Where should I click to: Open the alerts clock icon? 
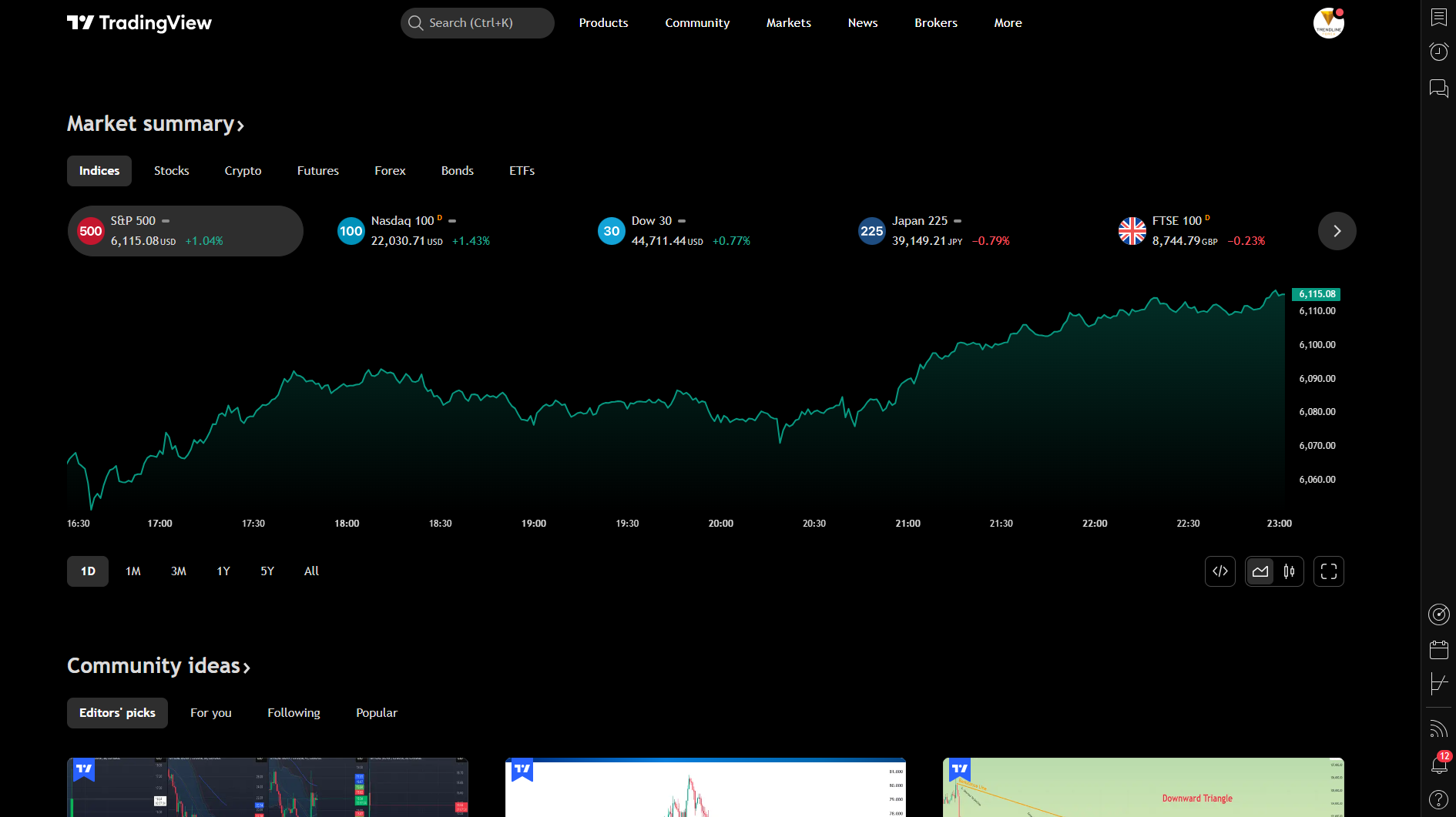(1438, 52)
